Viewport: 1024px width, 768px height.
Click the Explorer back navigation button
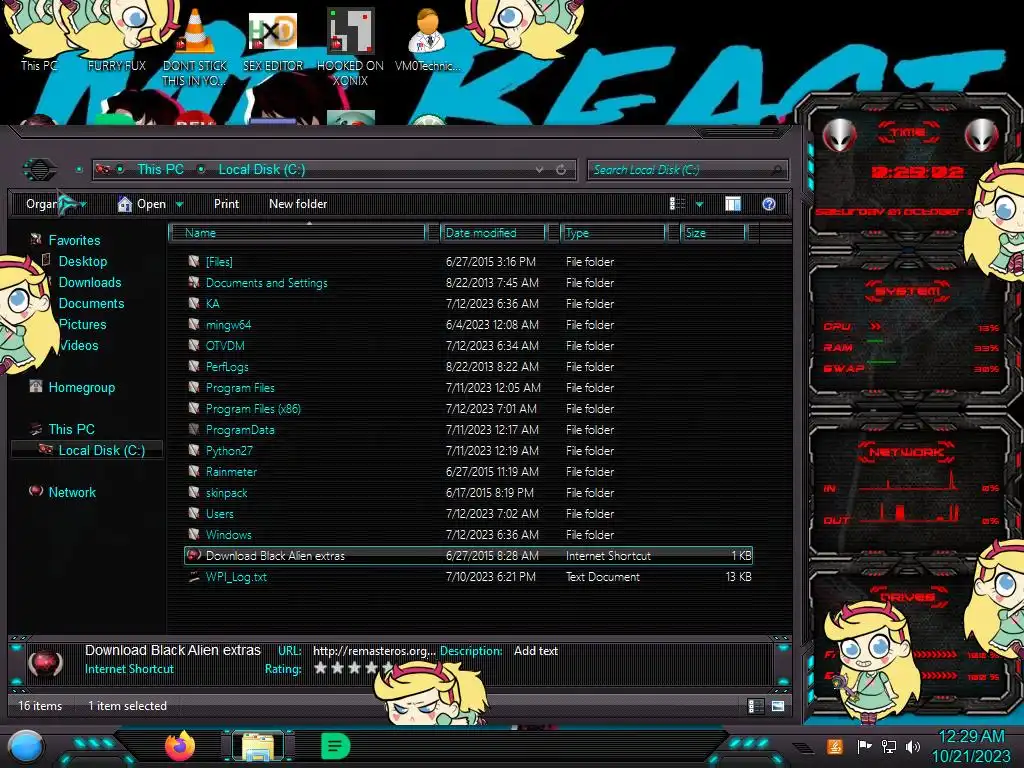(40, 170)
